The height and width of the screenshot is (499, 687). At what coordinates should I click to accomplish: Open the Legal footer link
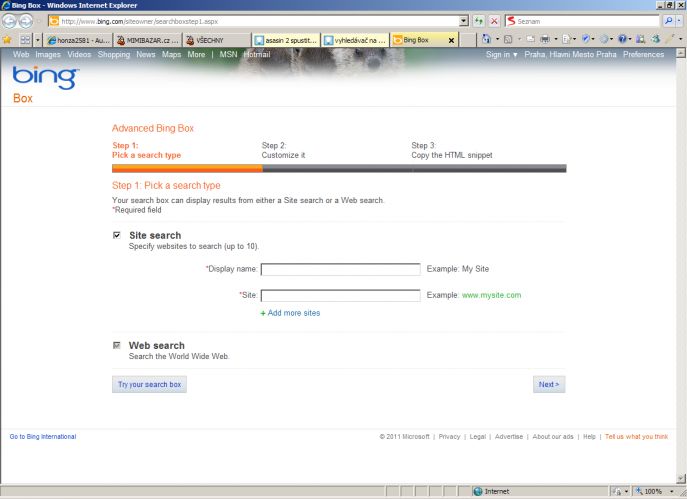tap(478, 436)
